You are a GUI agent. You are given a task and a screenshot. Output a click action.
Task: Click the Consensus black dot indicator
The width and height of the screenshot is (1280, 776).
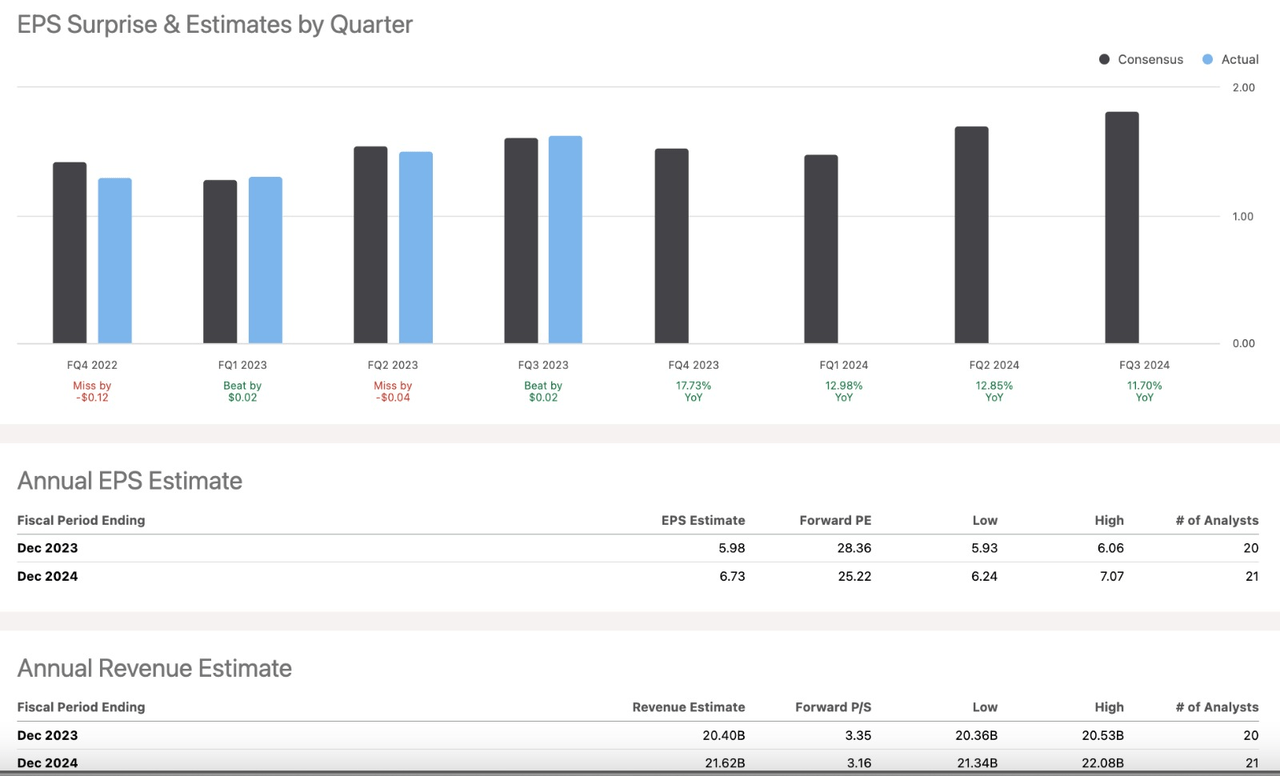(1103, 59)
